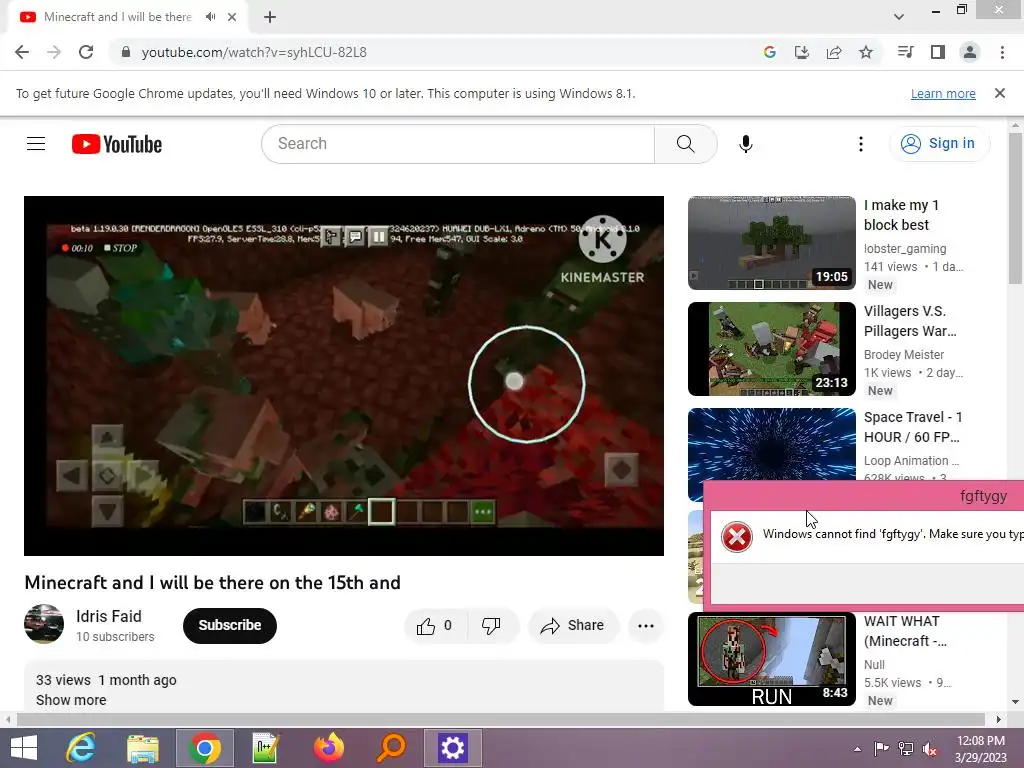The width and height of the screenshot is (1024, 768).
Task: Click the horizontal scrollbar right arrow
Action: (x=999, y=720)
